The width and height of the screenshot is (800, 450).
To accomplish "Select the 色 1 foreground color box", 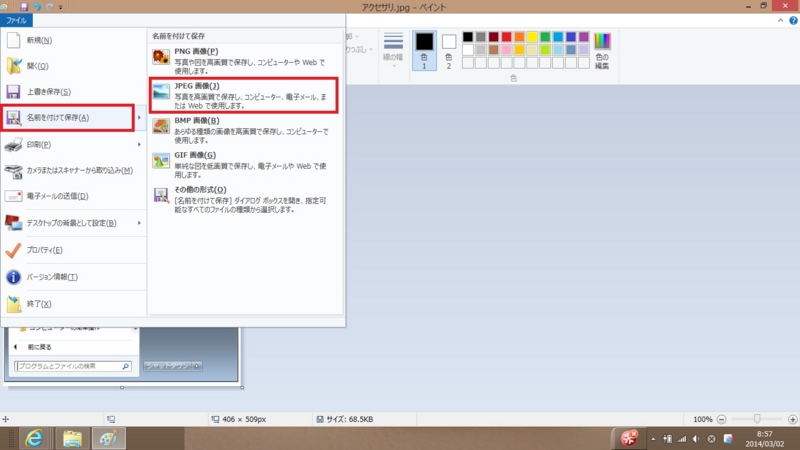I will tap(424, 50).
